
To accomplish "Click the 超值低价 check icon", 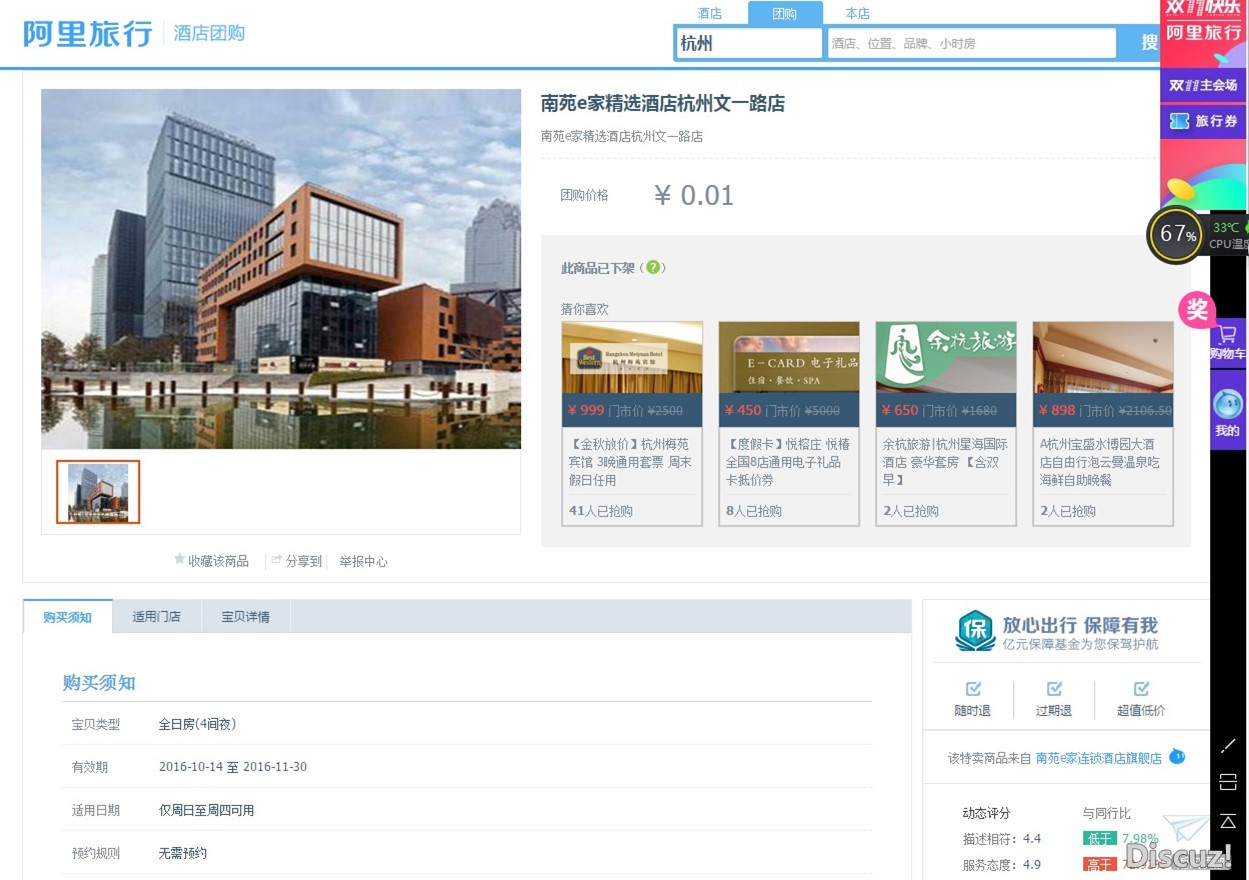I will pyautogui.click(x=1141, y=689).
